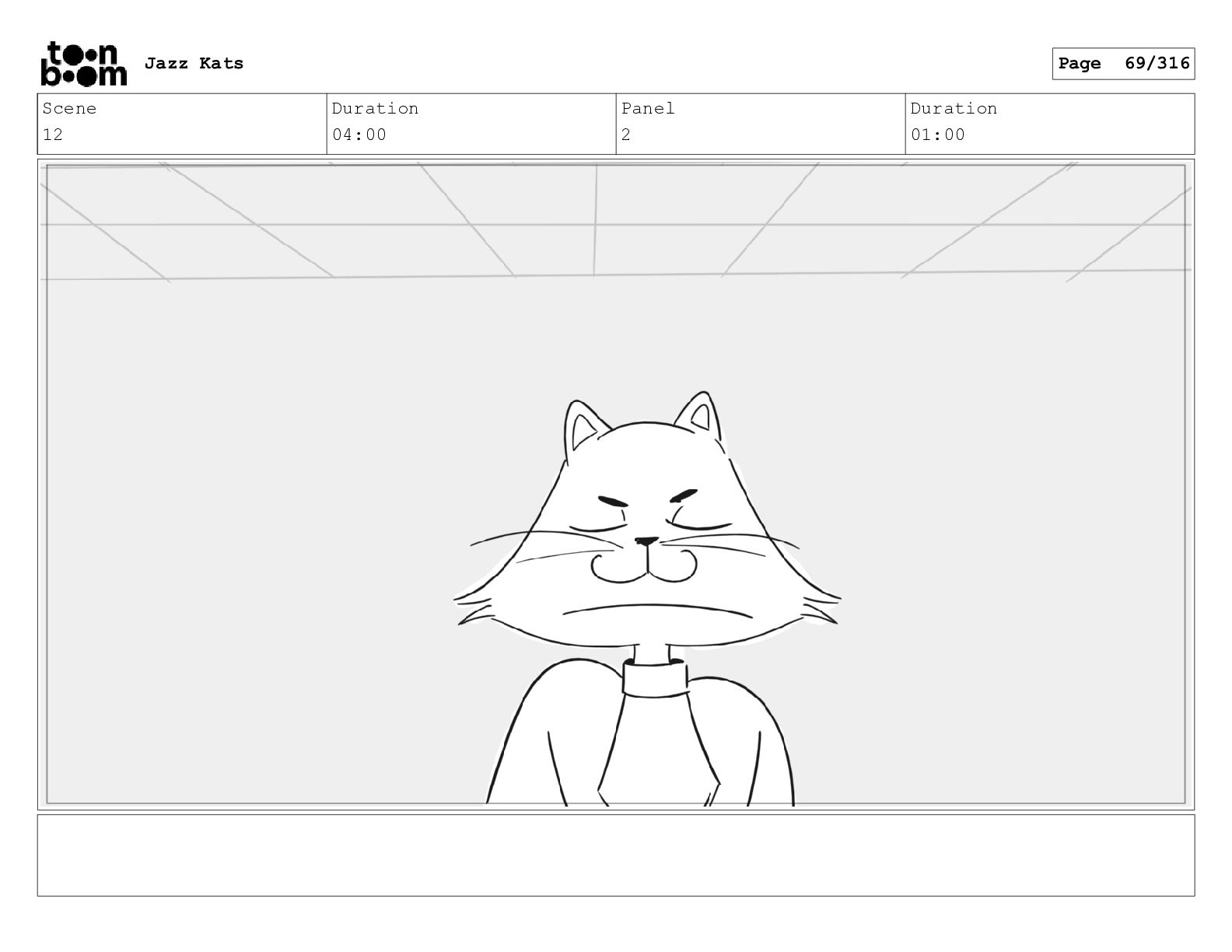The width and height of the screenshot is (1232, 952).
Task: Click the panel duration value "01:00"
Action: (938, 135)
